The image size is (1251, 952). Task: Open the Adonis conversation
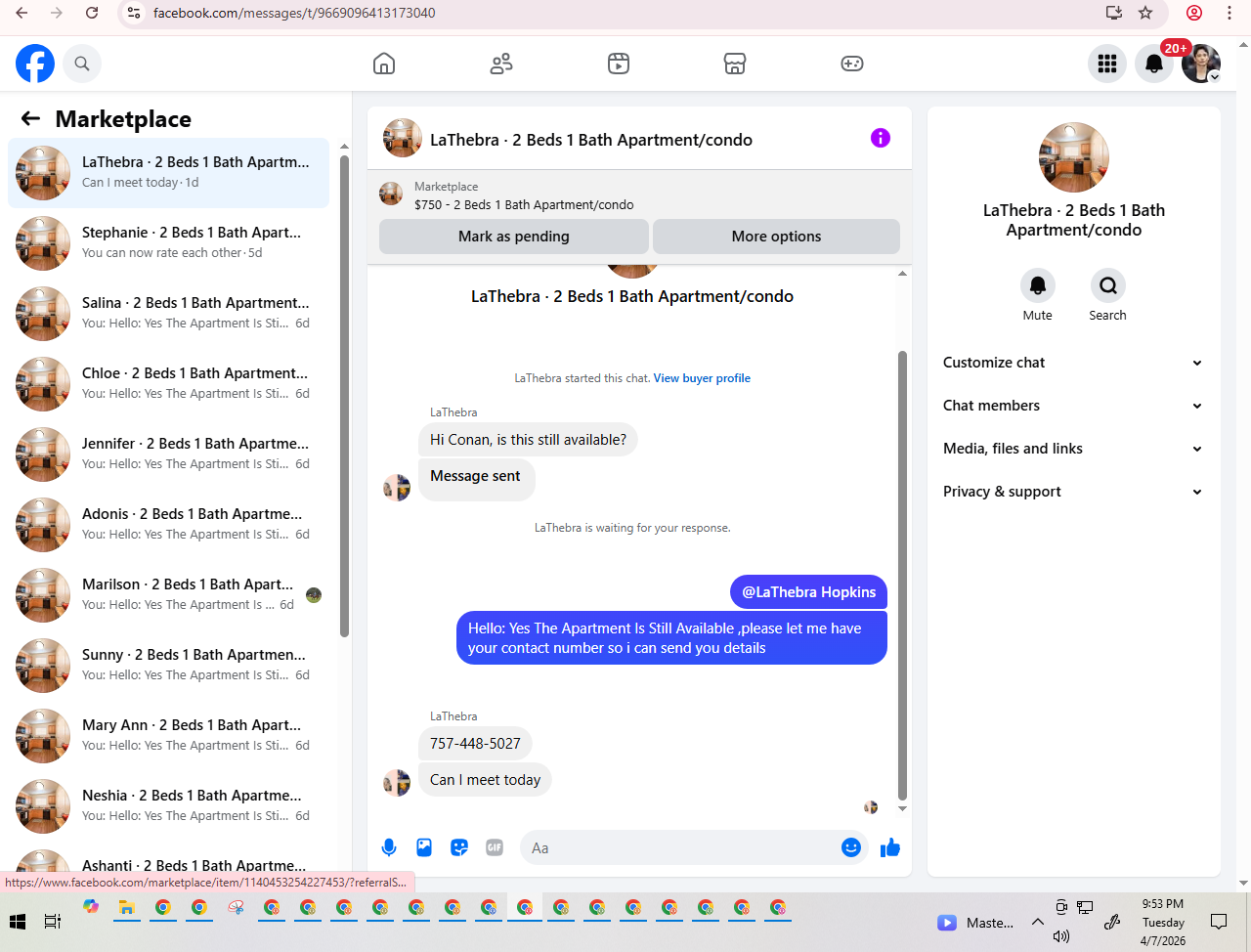tap(168, 525)
